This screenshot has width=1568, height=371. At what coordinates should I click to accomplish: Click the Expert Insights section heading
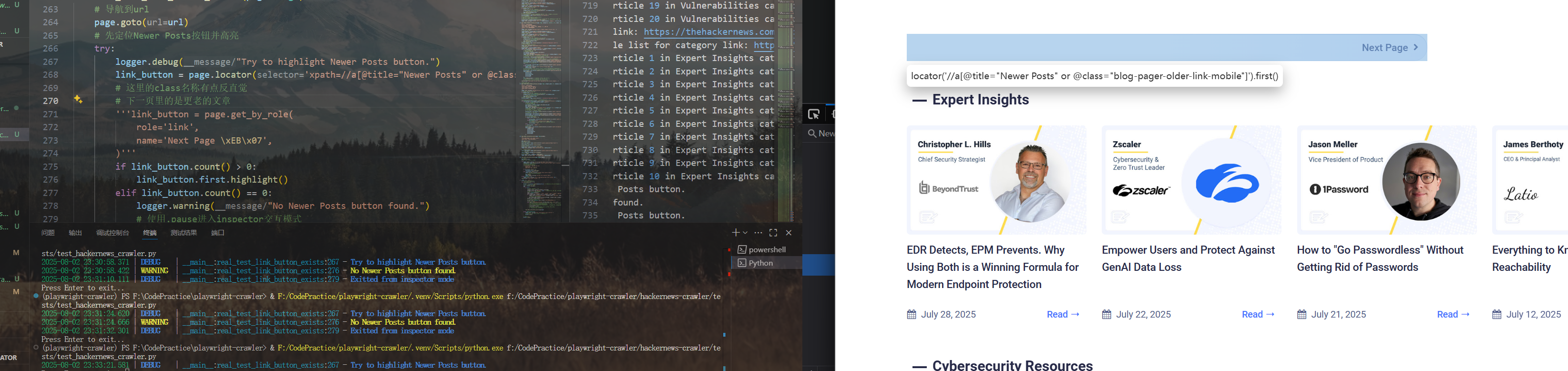[x=980, y=100]
